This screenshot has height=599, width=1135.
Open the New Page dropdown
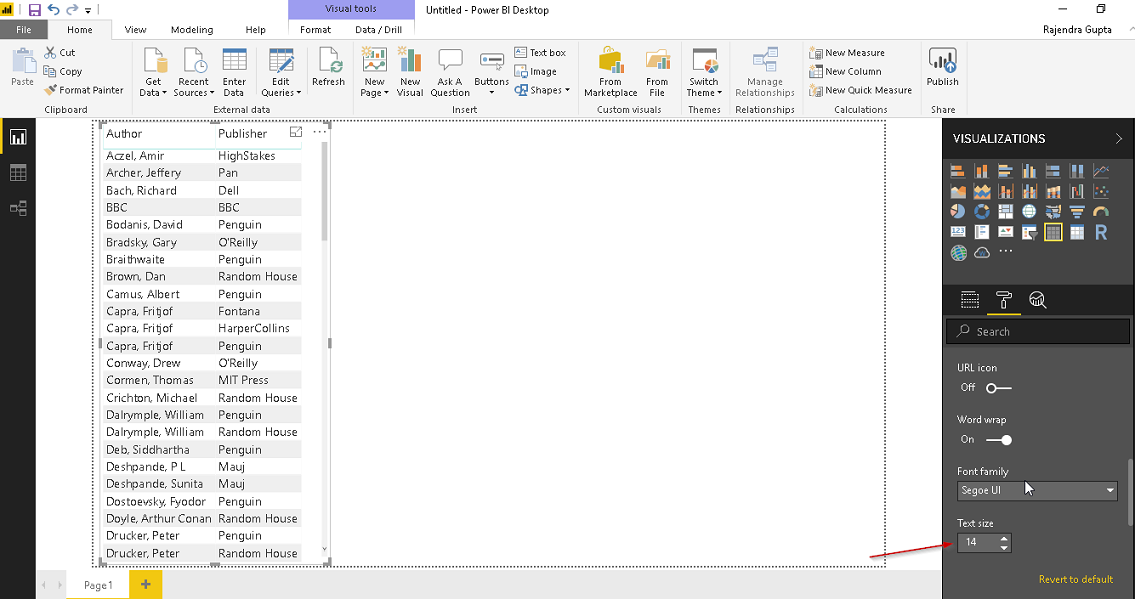coord(375,73)
